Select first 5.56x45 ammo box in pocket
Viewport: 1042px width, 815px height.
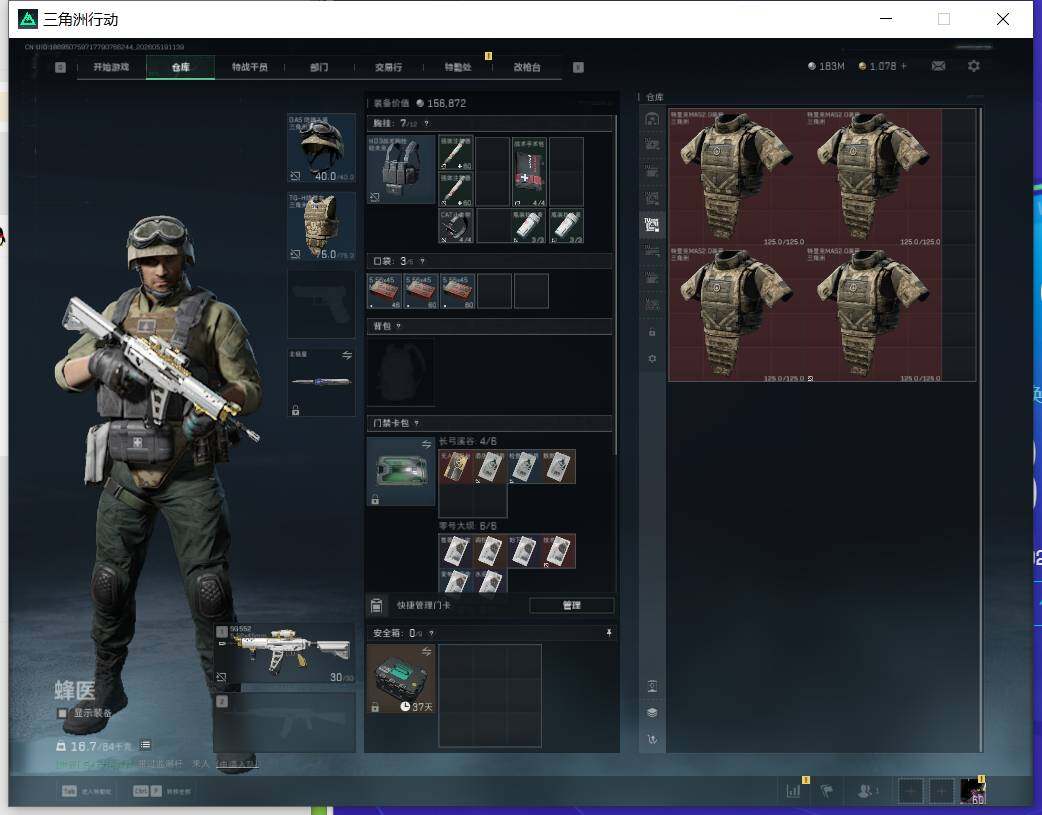coord(384,292)
